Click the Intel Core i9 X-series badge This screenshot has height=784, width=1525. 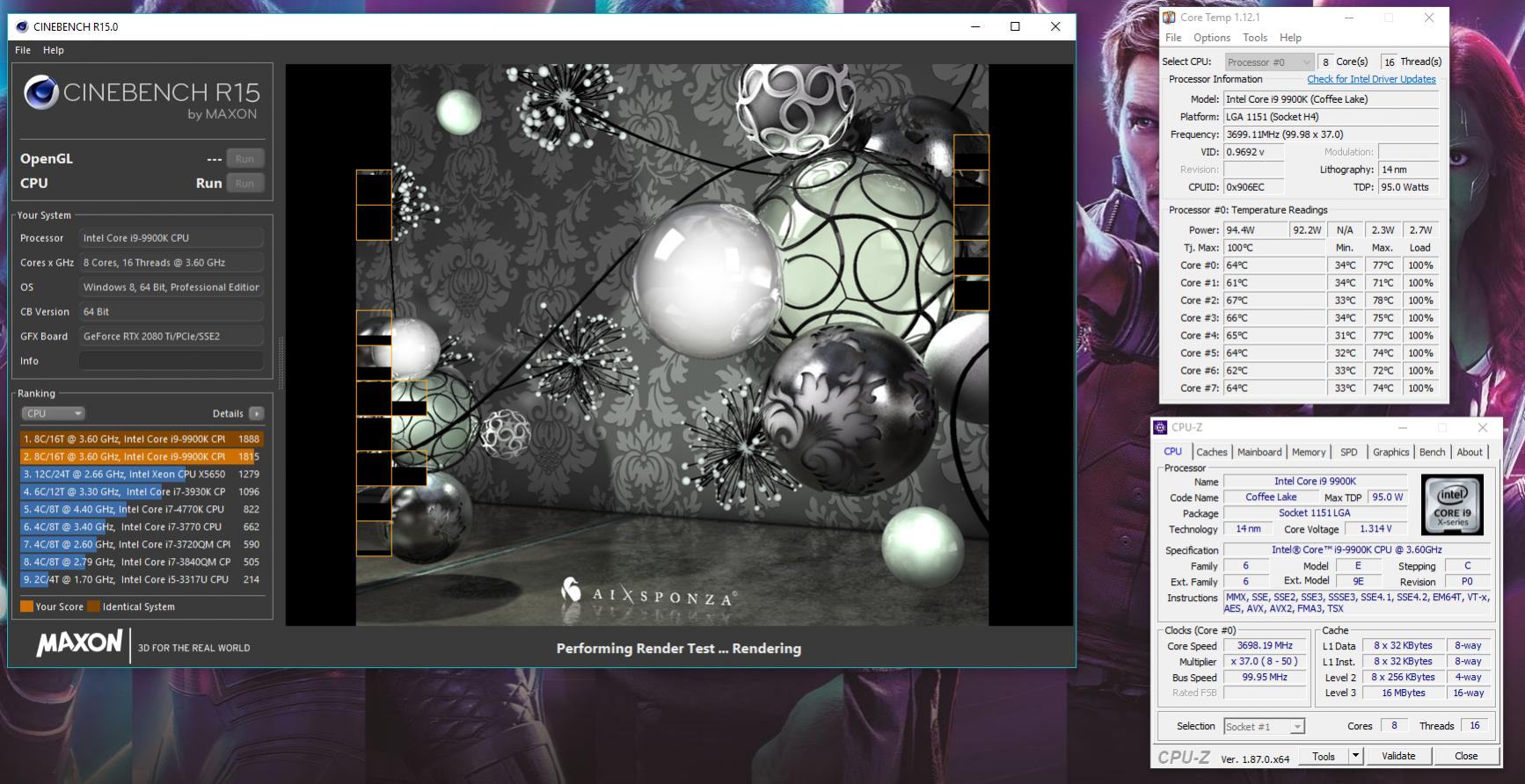(1452, 505)
